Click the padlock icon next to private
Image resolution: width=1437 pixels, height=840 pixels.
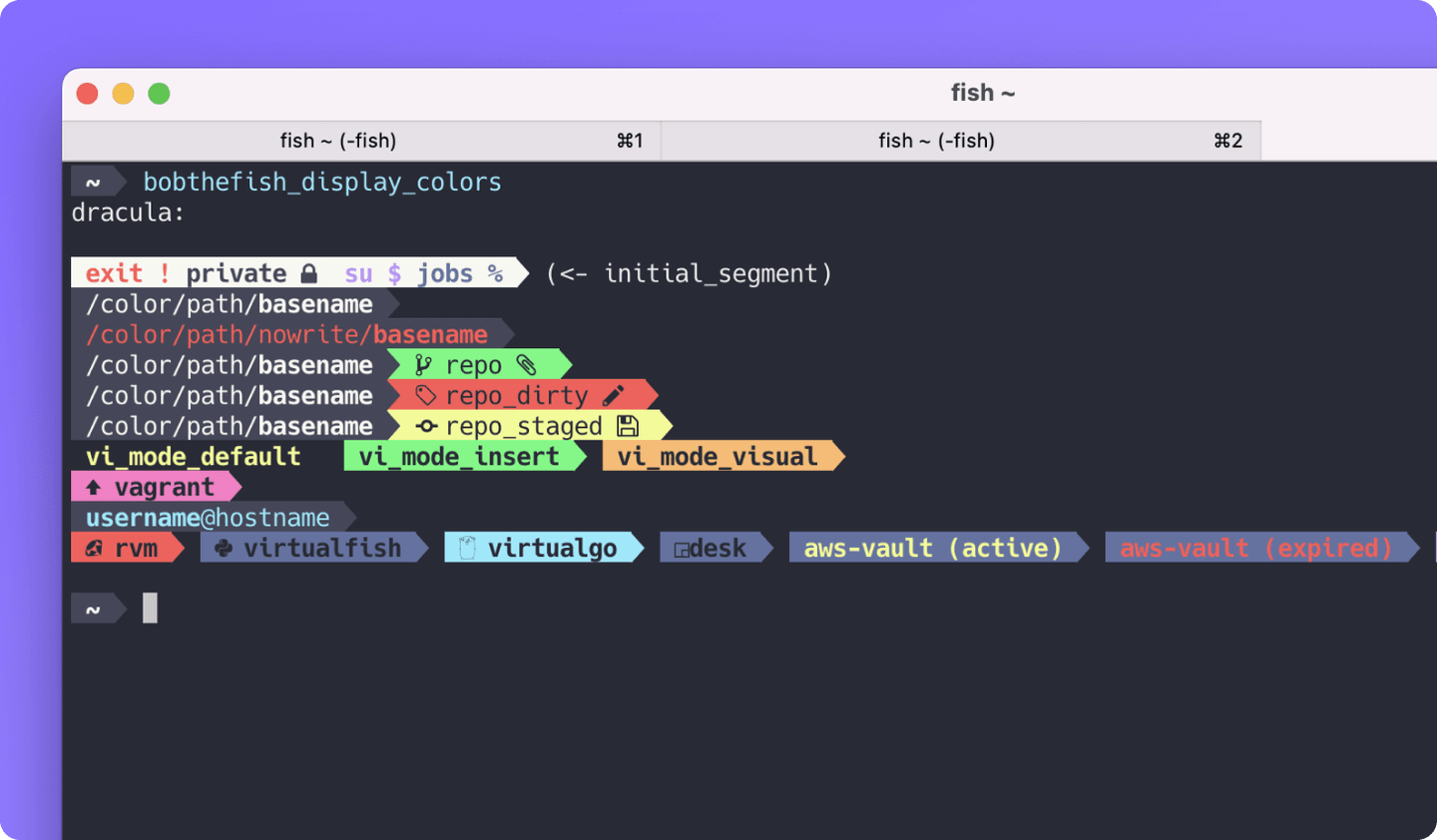(x=307, y=271)
